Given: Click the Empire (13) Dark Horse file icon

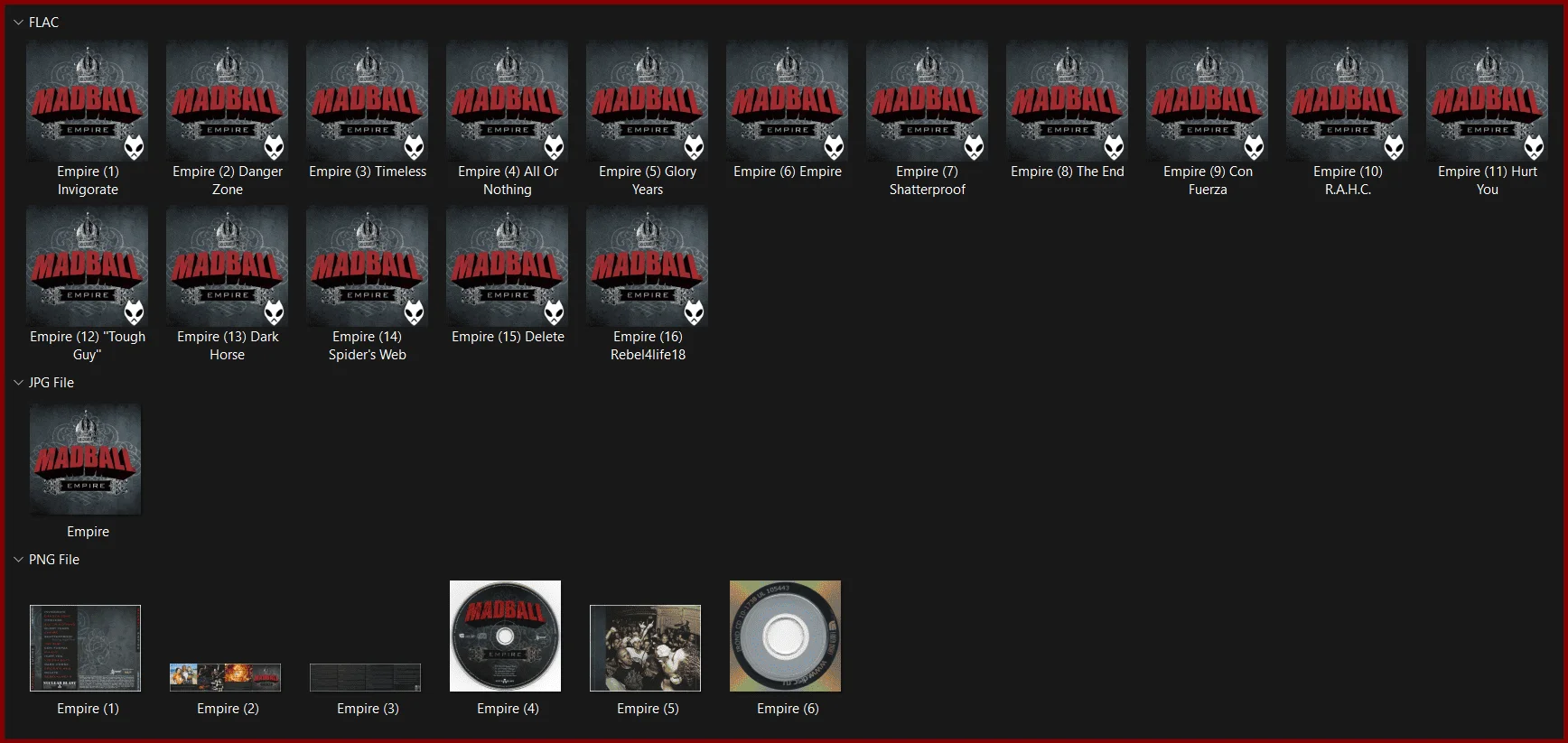Looking at the screenshot, I should pyautogui.click(x=228, y=265).
